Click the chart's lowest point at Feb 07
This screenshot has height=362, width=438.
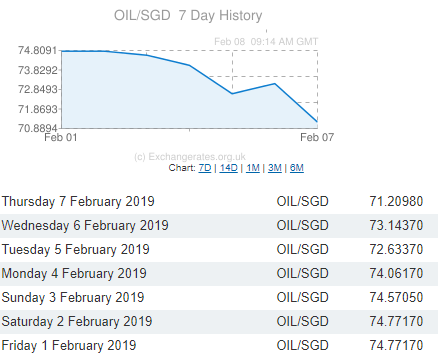317,122
